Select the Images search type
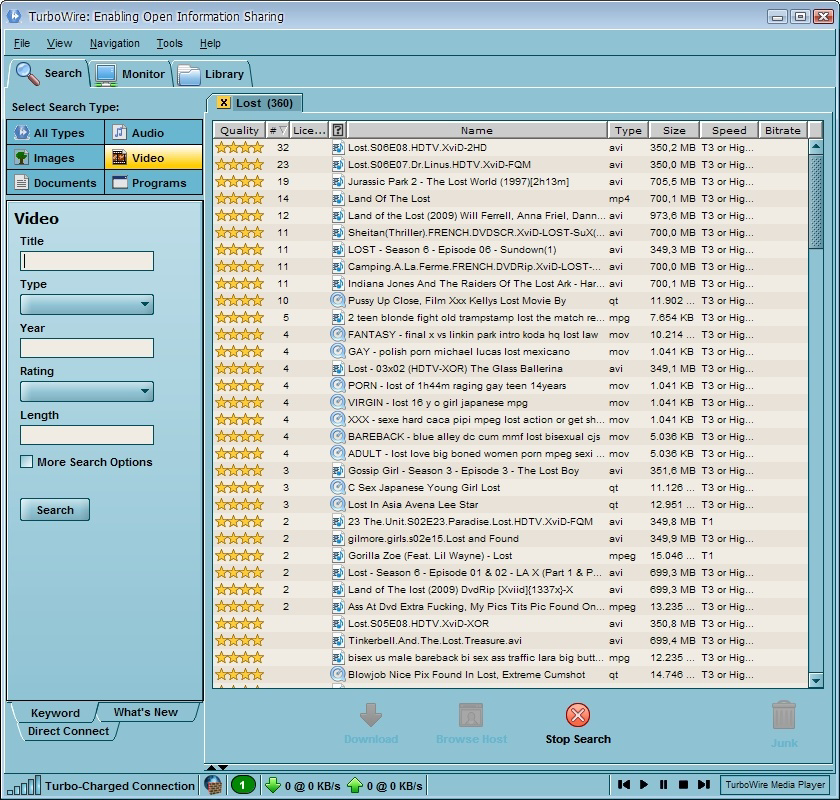840x800 pixels. click(56, 158)
